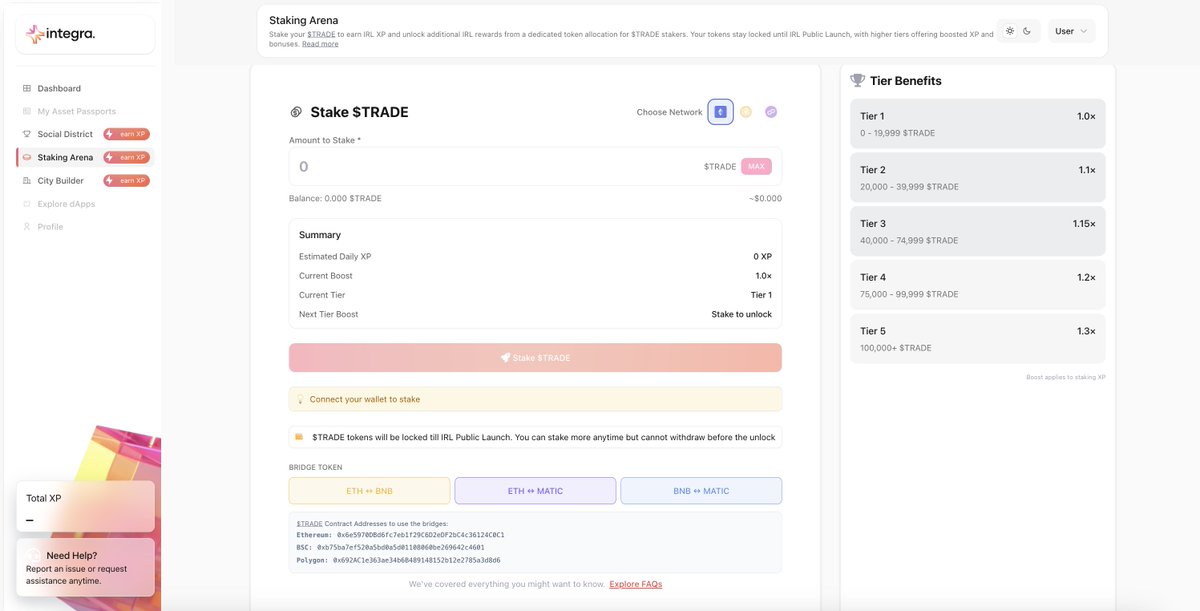Select the Tier 2 benefits card

(977, 178)
